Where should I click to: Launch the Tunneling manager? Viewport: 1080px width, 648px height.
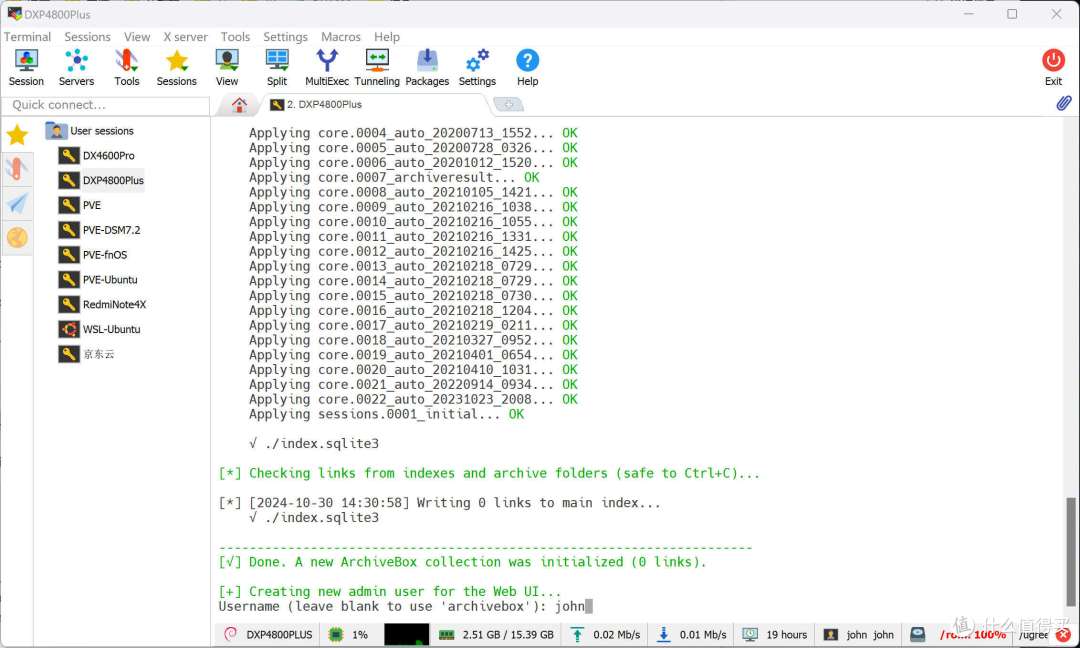tap(377, 67)
